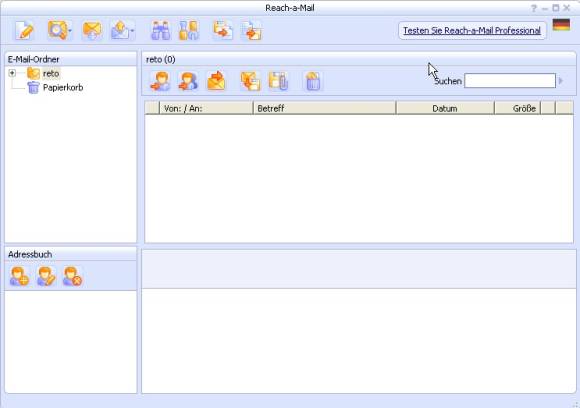The image size is (580, 408).
Task: Click the German flag language button
Action: click(x=561, y=25)
